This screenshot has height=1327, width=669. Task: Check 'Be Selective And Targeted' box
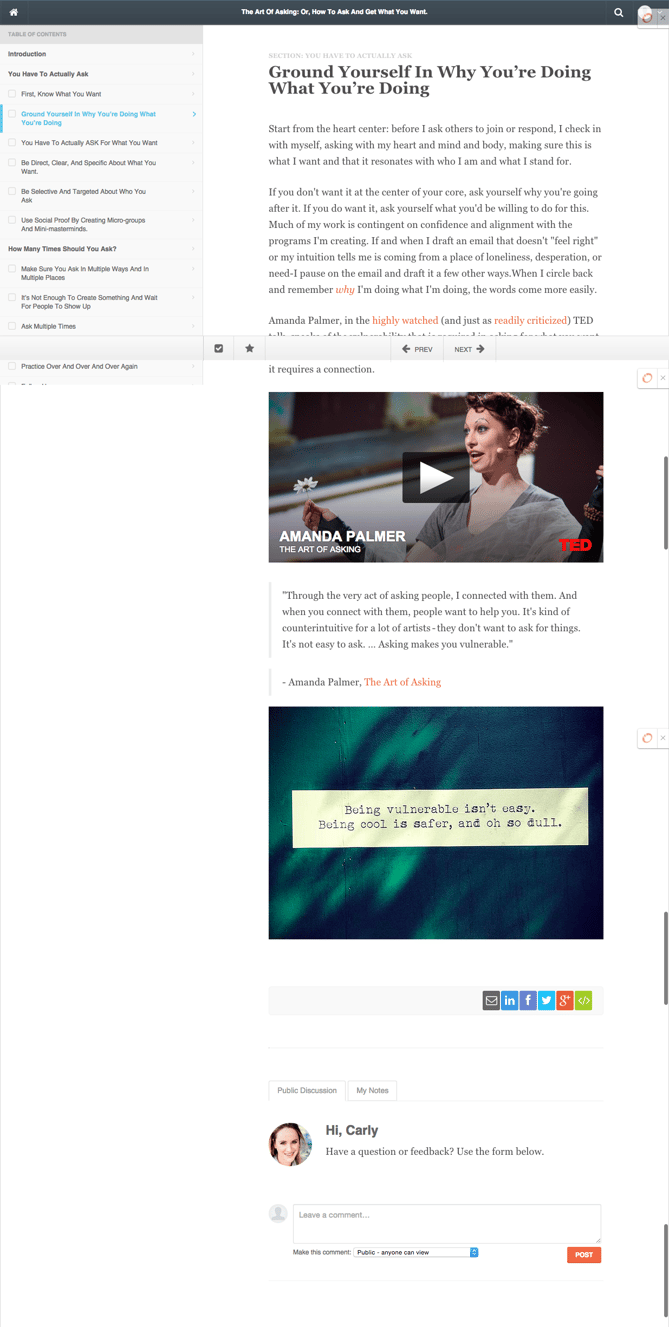12,191
